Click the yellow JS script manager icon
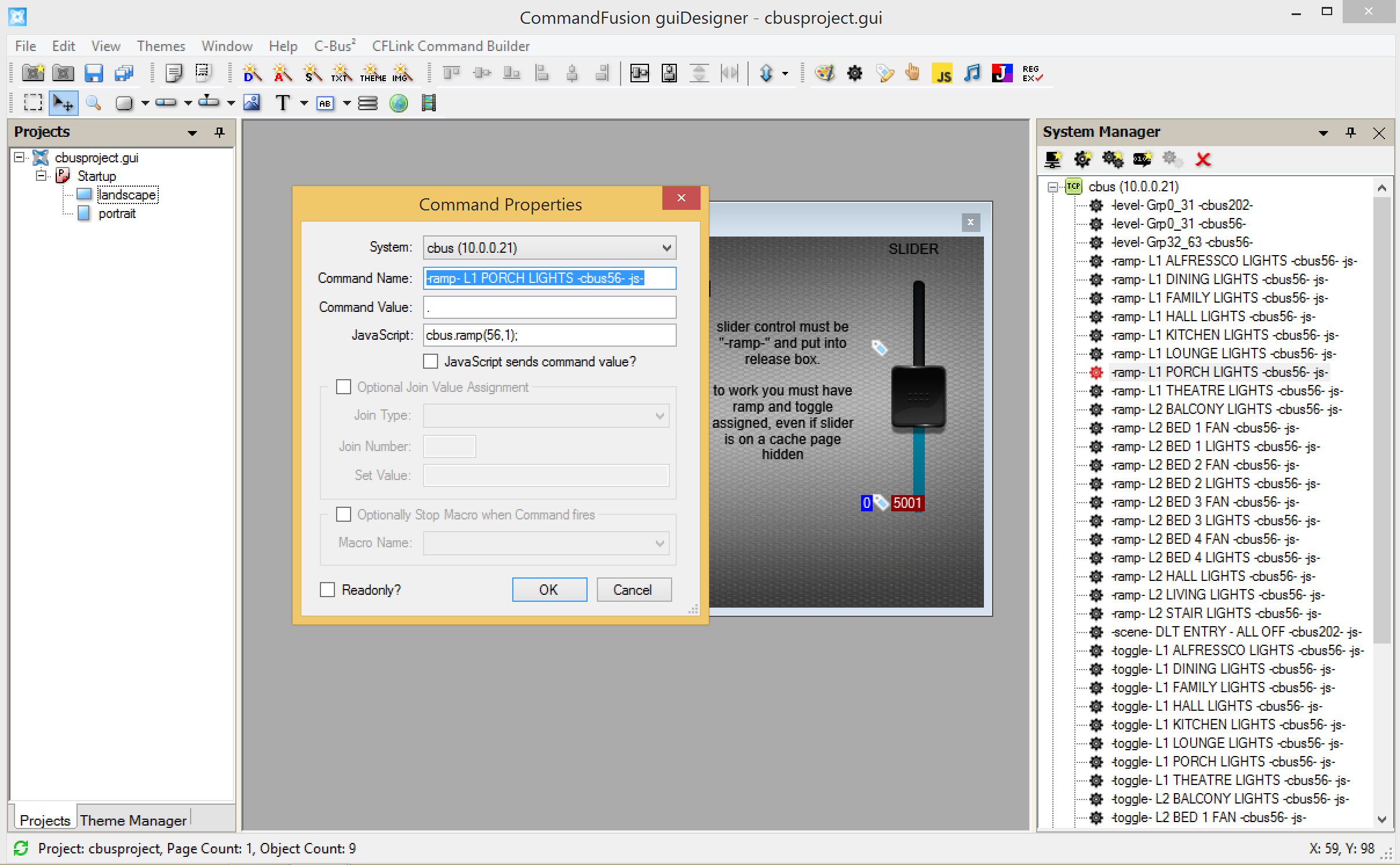The height and width of the screenshot is (865, 1400). pyautogui.click(x=942, y=74)
